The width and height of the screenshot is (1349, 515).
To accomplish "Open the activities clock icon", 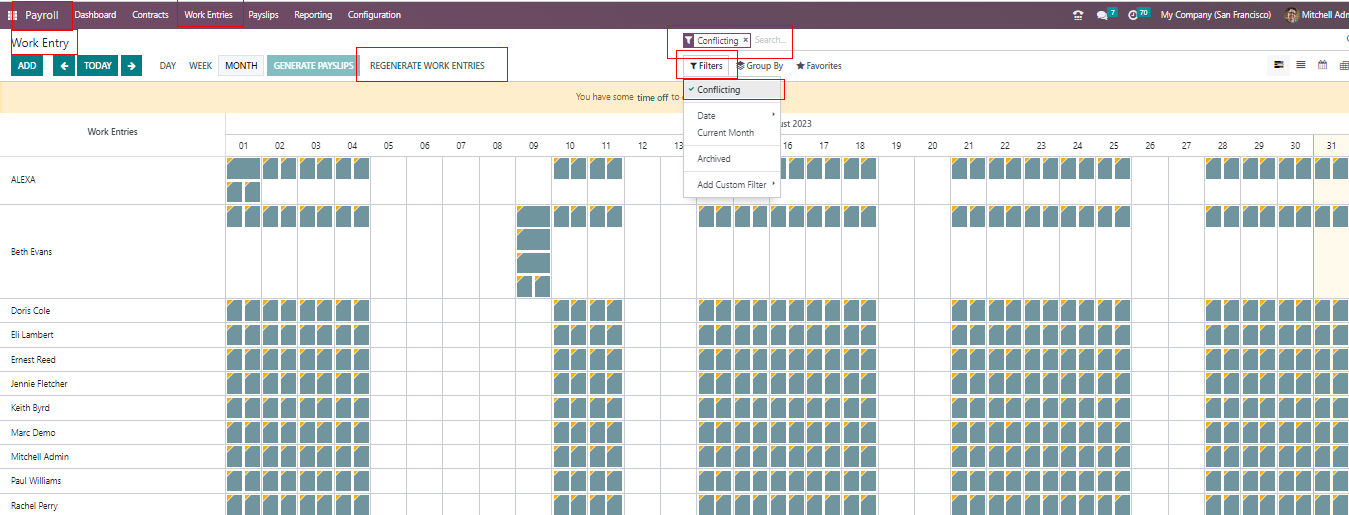I will (1133, 15).
